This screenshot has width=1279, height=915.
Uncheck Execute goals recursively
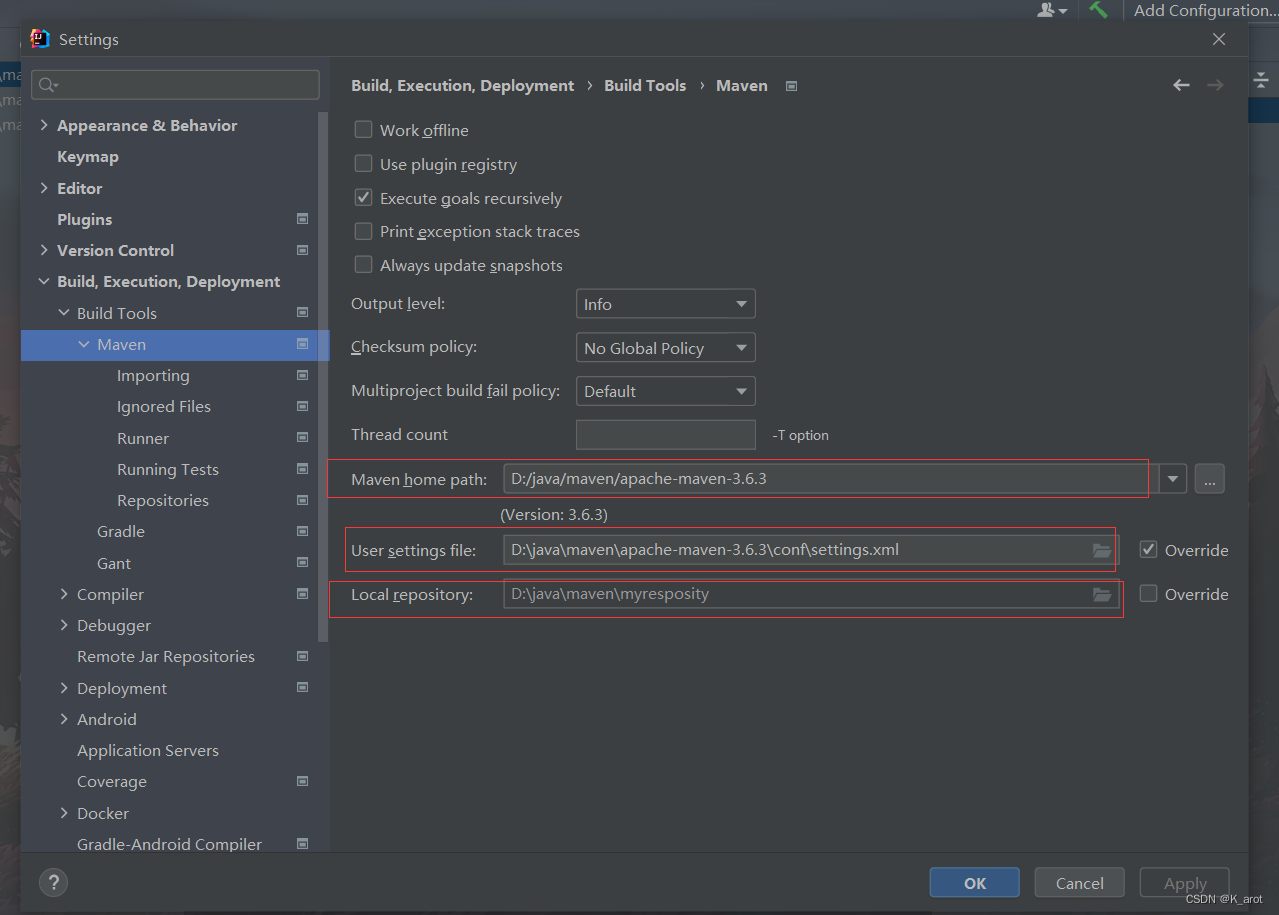pyautogui.click(x=363, y=198)
